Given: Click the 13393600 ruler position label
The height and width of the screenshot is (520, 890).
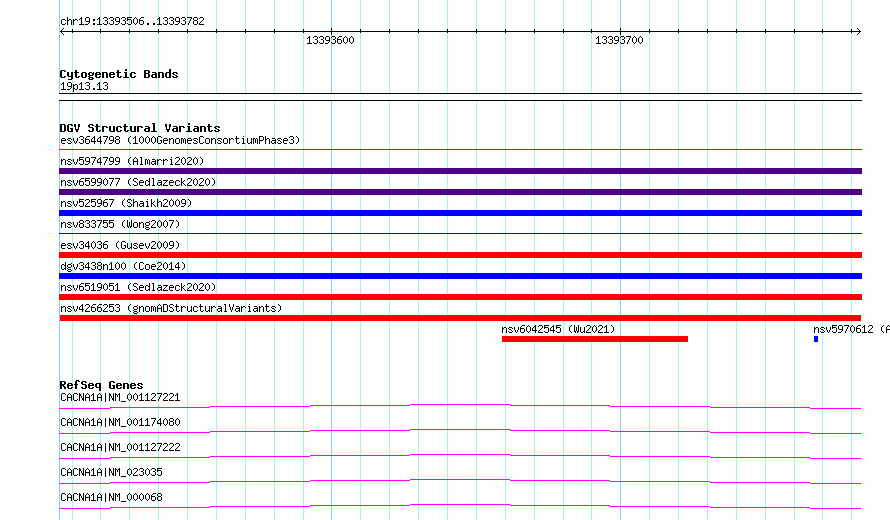Looking at the screenshot, I should (330, 40).
